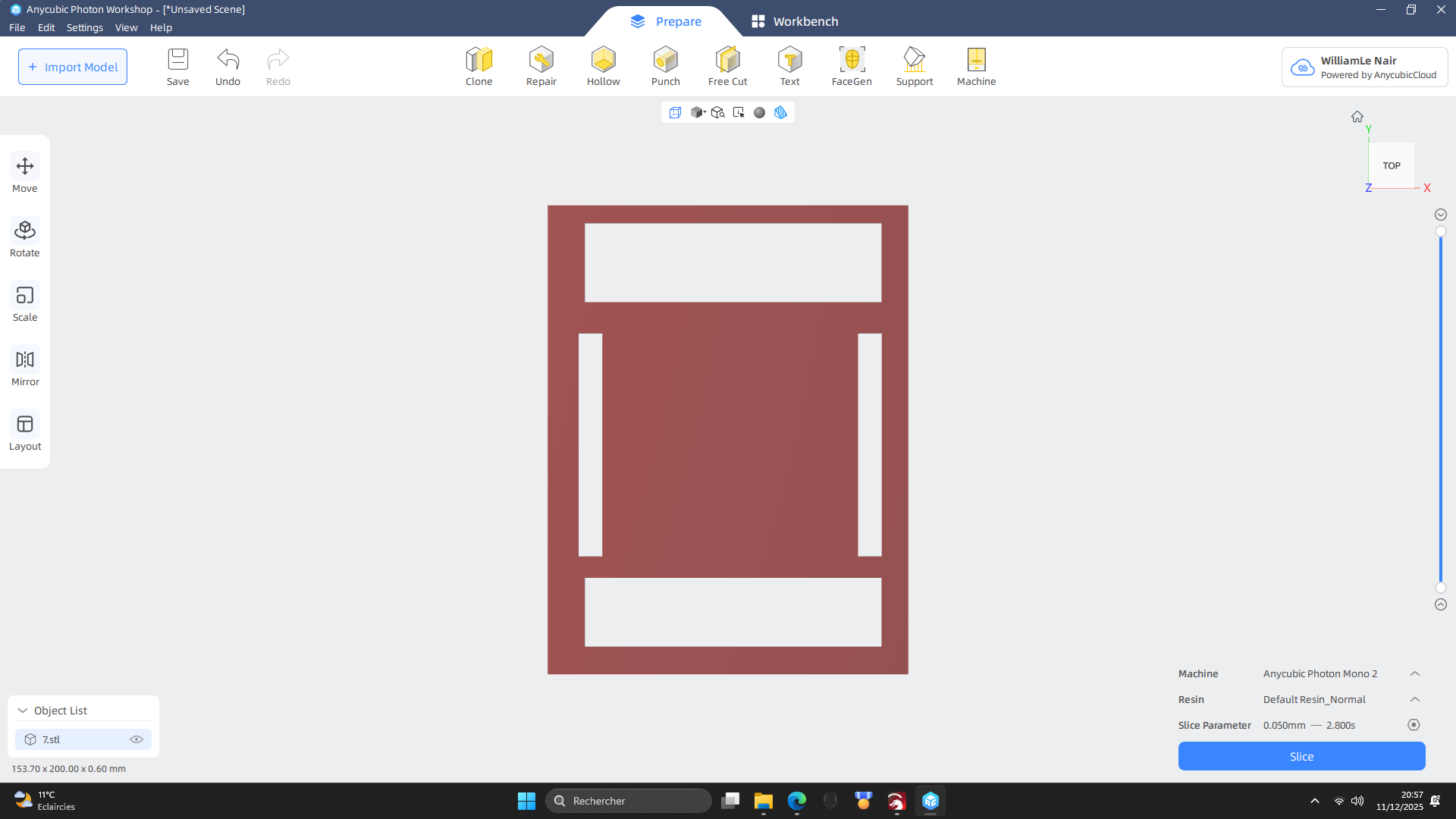This screenshot has width=1456, height=819.
Task: Show hidden system tray icons
Action: click(x=1315, y=801)
